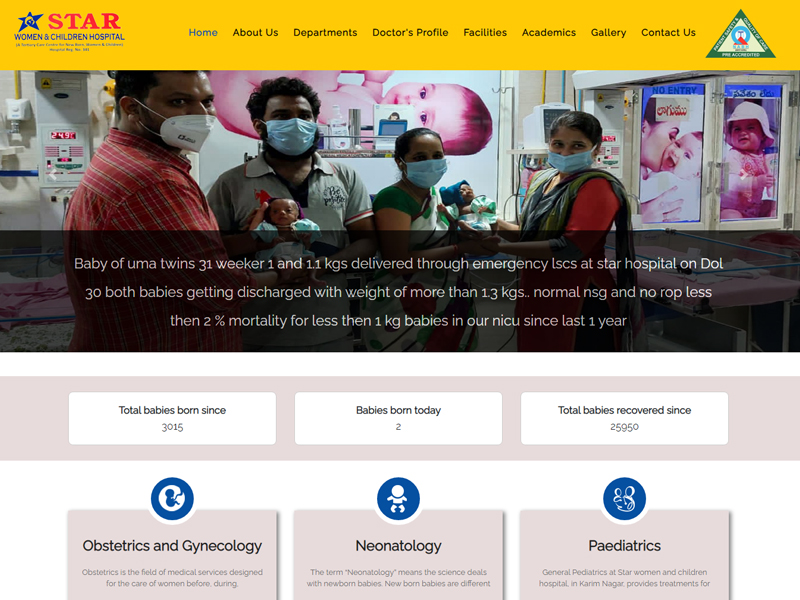Viewport: 800px width, 600px height.
Task: Click the Total babies born since card
Action: click(x=172, y=418)
